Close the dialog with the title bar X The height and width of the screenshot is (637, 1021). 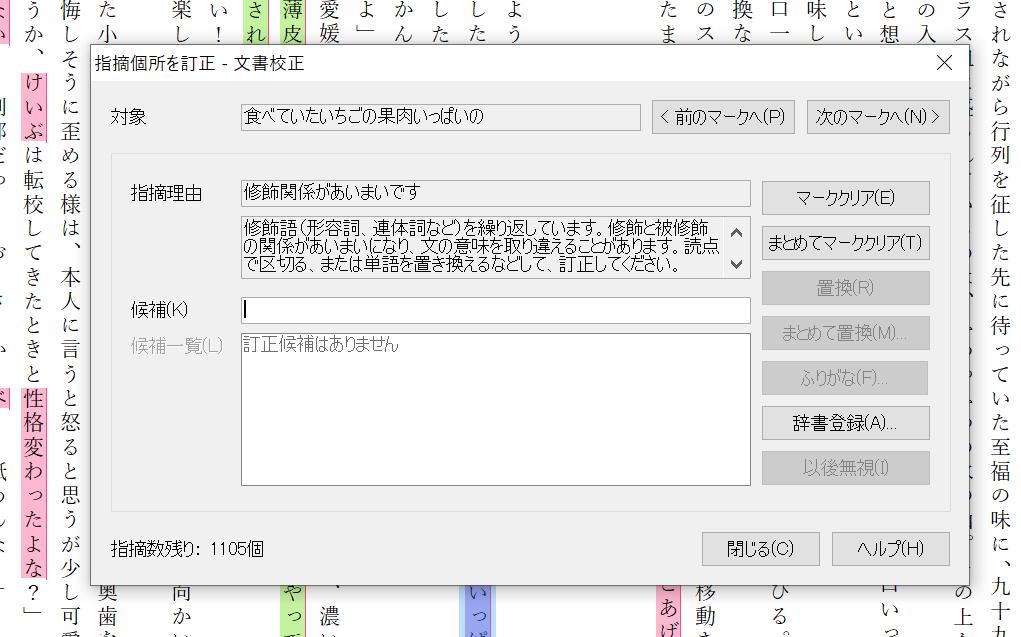[943, 64]
